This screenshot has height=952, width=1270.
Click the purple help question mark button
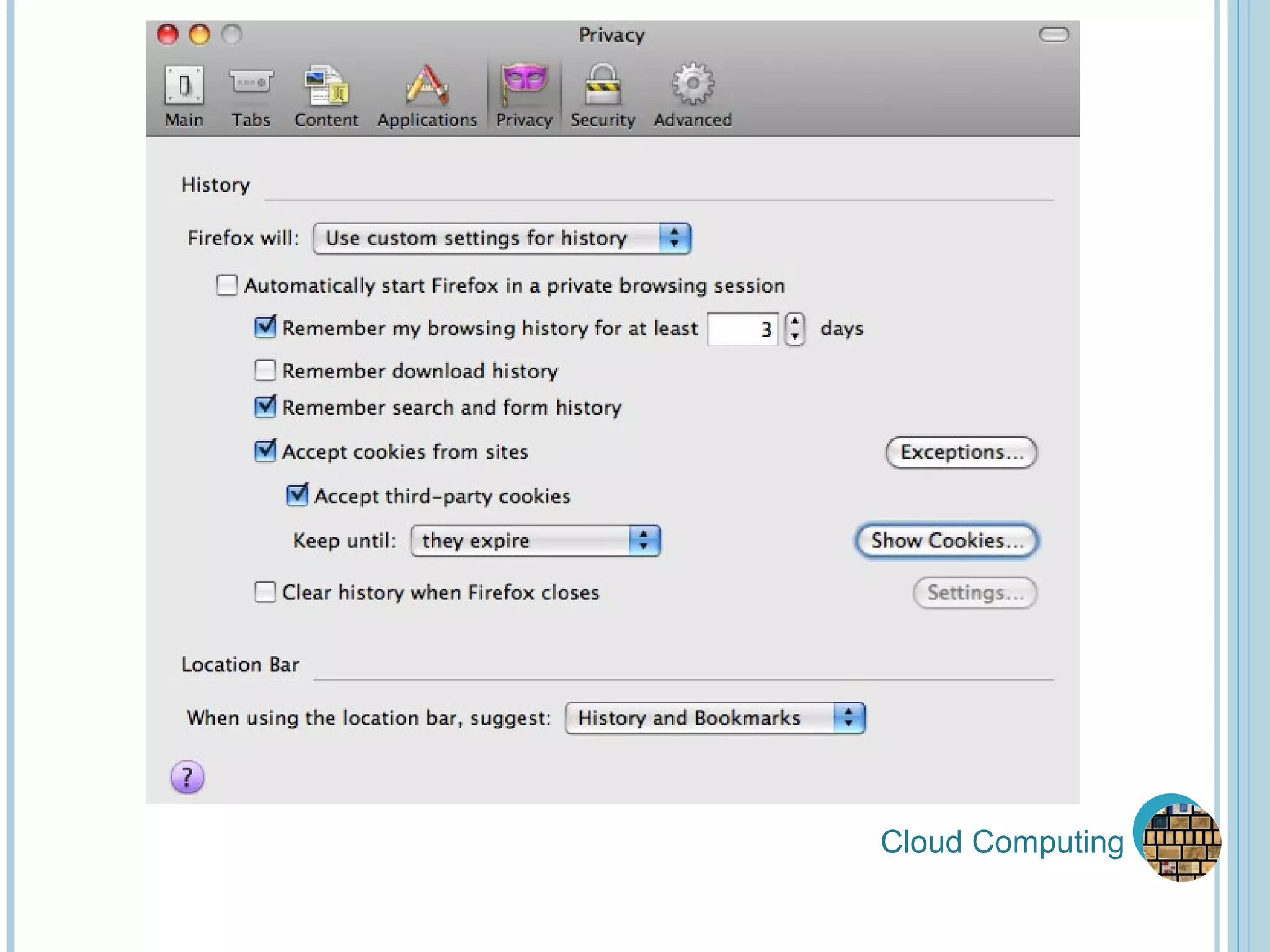(187, 777)
